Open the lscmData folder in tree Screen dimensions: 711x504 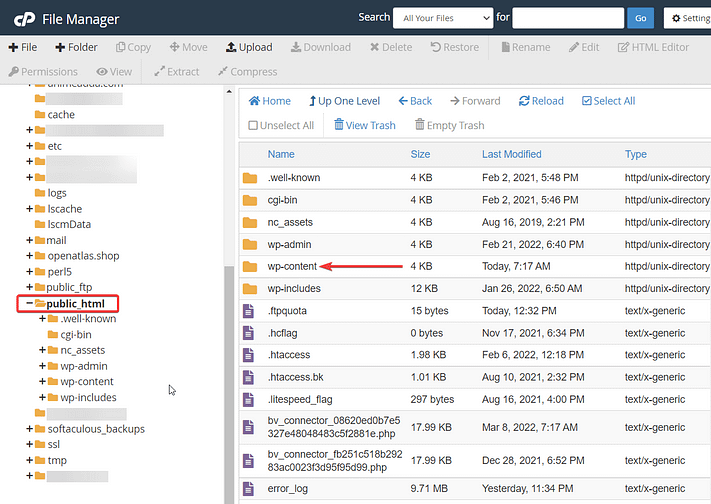(x=63, y=224)
